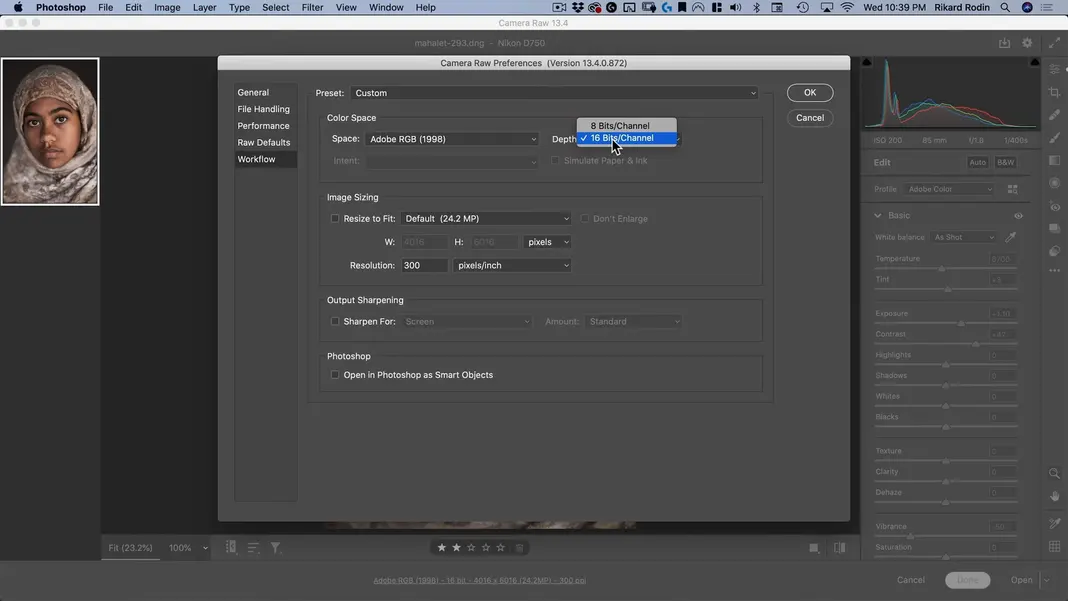
Task: Open the Resize to Fit Default dropdown
Action: [x=486, y=219]
